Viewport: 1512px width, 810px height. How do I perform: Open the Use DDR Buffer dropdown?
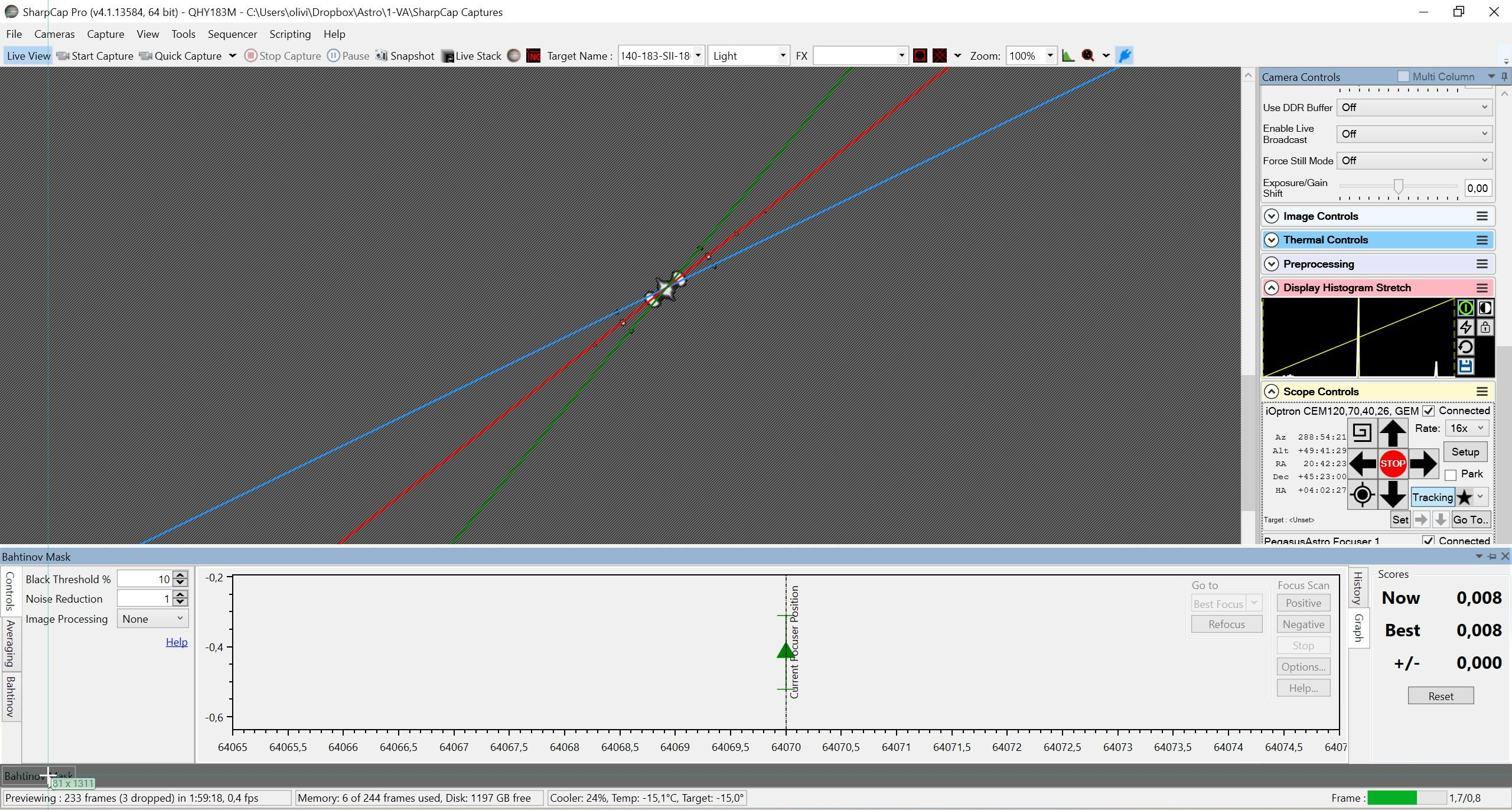tap(1414, 108)
